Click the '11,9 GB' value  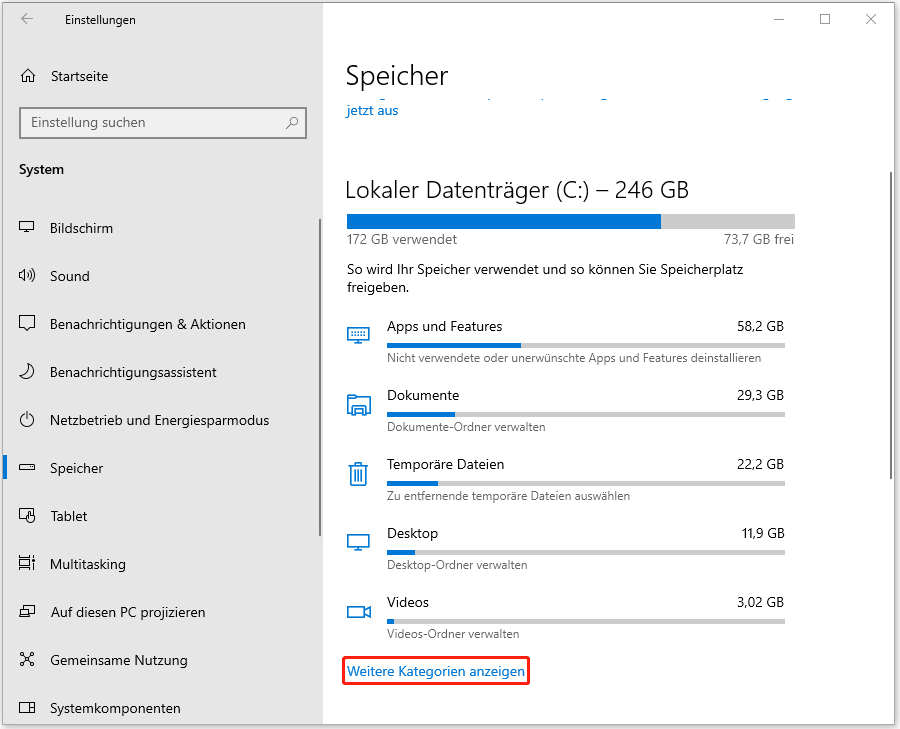[x=763, y=533]
